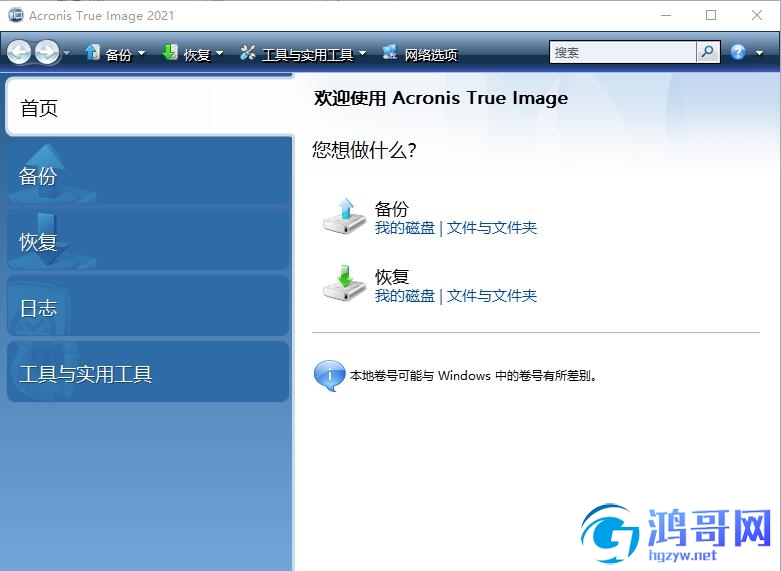
Task: Click 我的磁盘 link under 恢复
Action: (405, 296)
